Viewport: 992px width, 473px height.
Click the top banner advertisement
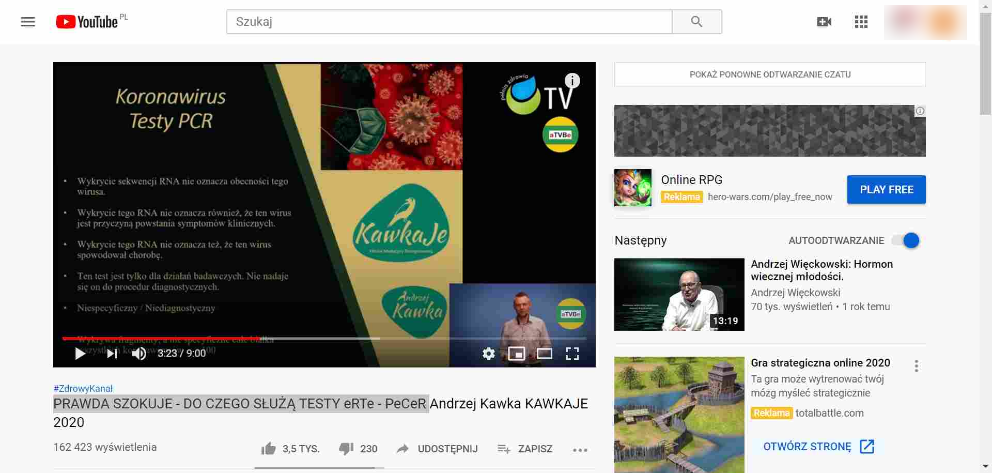770,131
